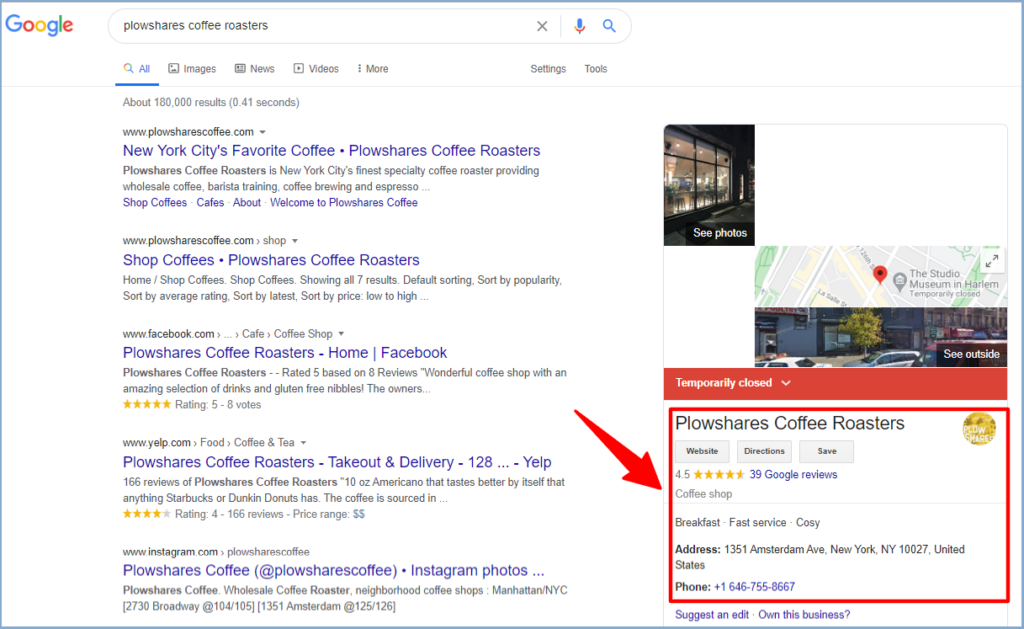
Task: Open dropdown arrow next to facebook.com Coffee Shop
Action: pyautogui.click(x=341, y=334)
